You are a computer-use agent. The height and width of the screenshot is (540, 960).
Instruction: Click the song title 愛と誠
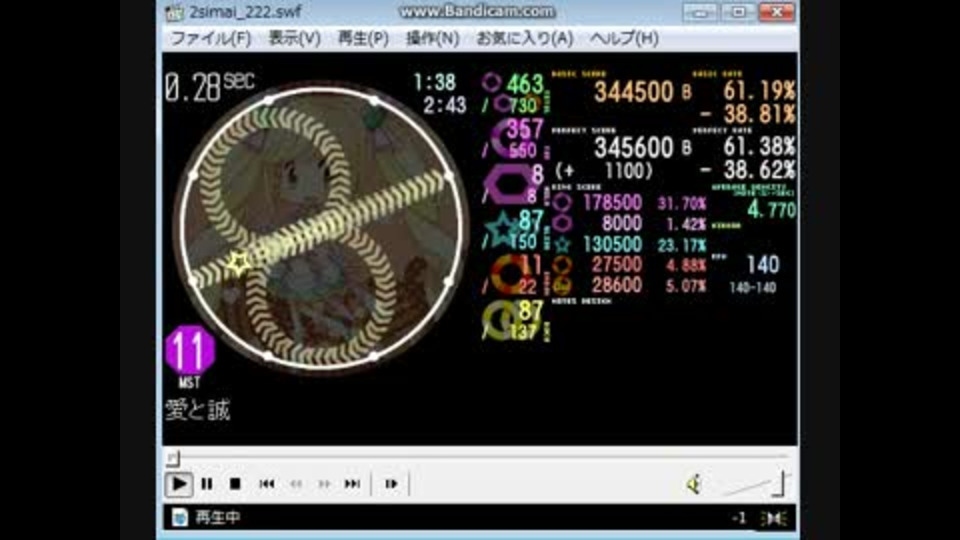197,410
